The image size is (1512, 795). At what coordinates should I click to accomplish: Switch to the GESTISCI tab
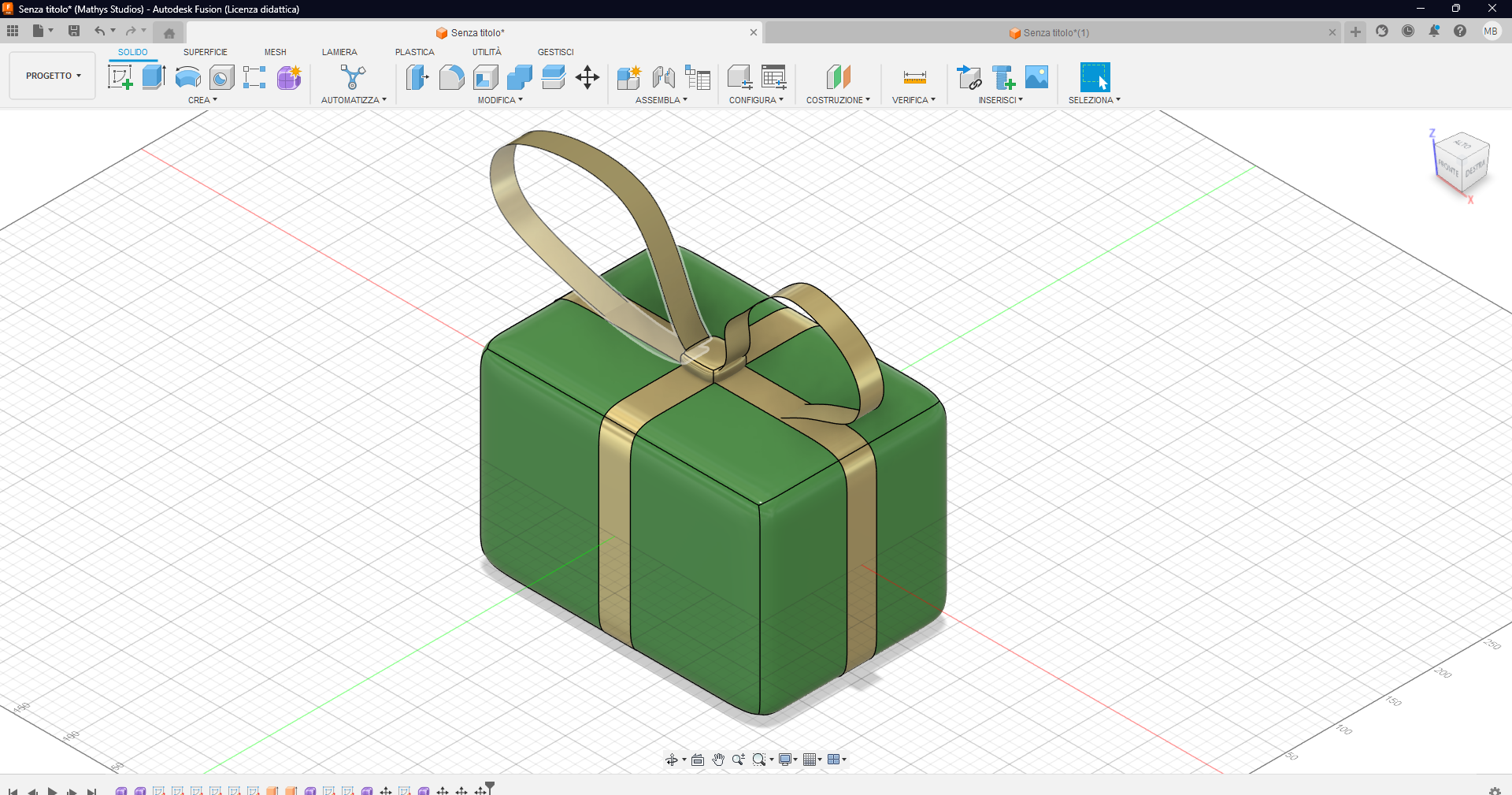point(555,52)
